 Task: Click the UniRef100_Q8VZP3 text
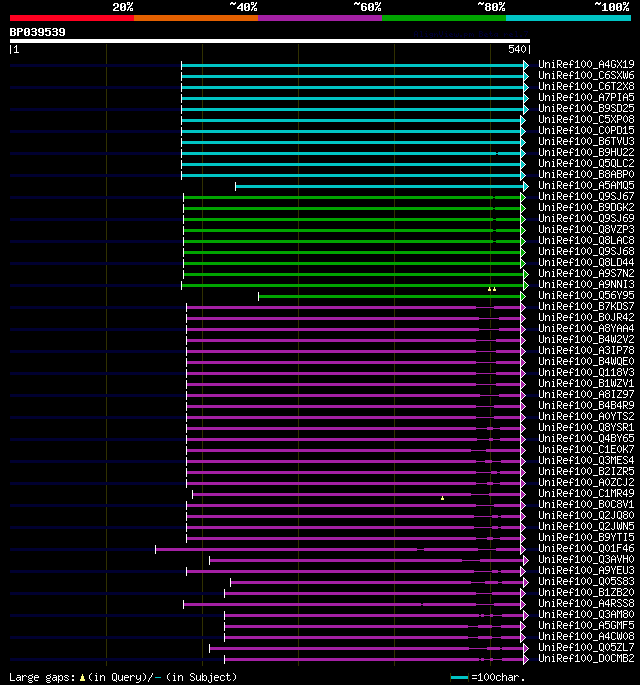(x=586, y=229)
